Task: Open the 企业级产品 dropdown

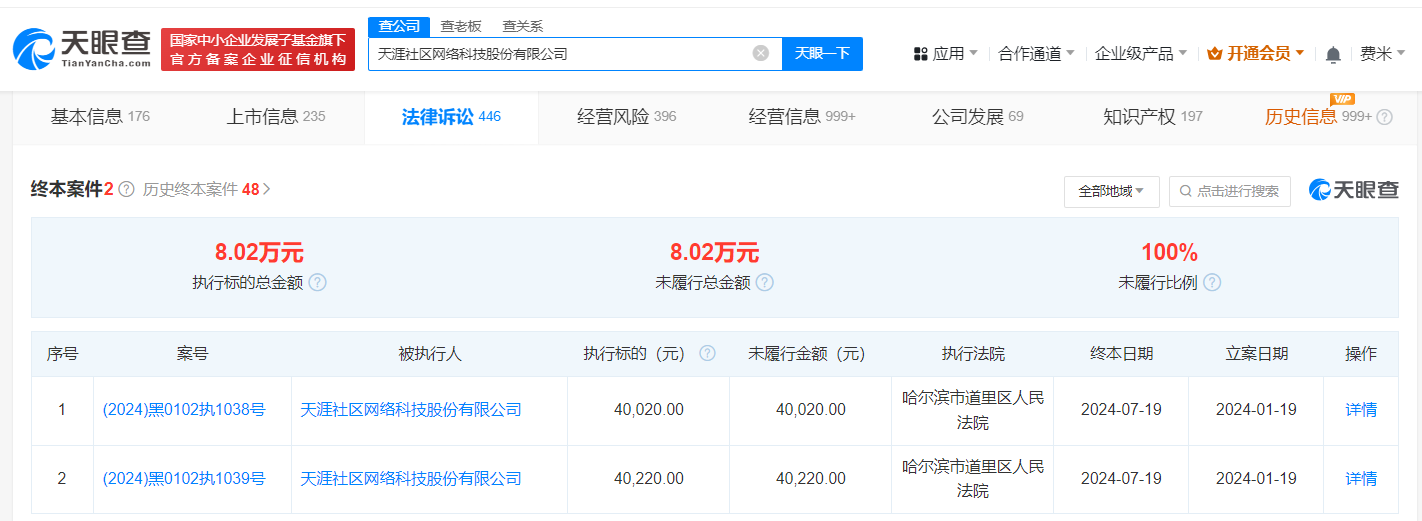Action: (x=1140, y=54)
